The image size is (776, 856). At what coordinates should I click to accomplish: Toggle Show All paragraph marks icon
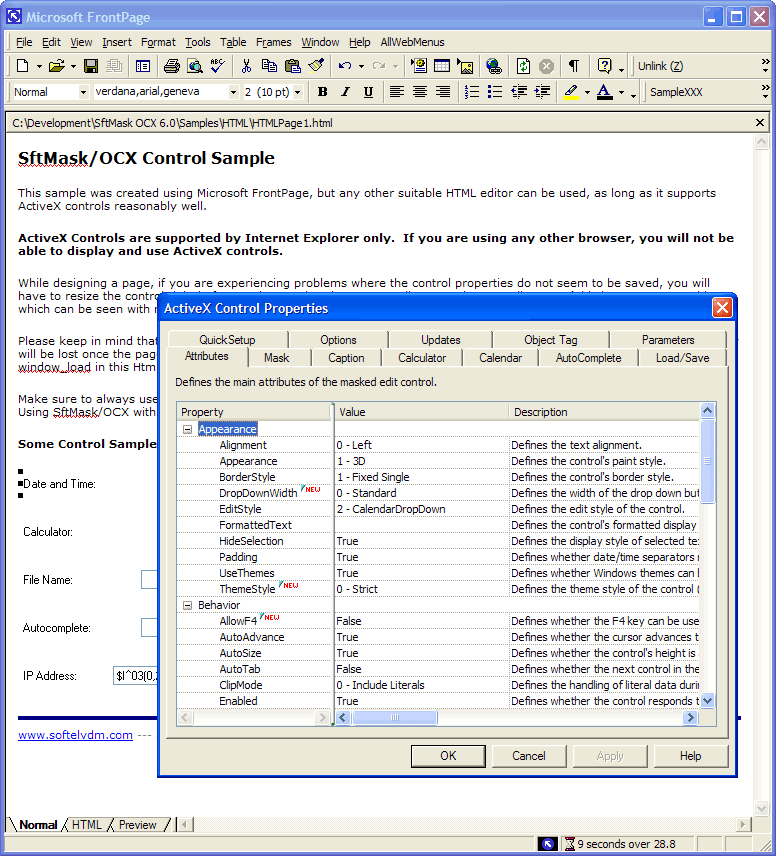[x=574, y=66]
